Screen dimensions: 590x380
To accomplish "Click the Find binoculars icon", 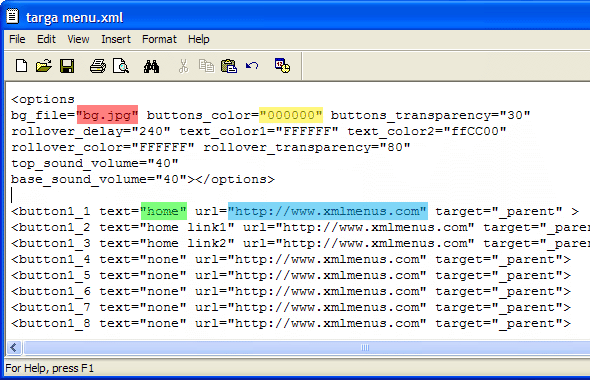I will point(151,66).
